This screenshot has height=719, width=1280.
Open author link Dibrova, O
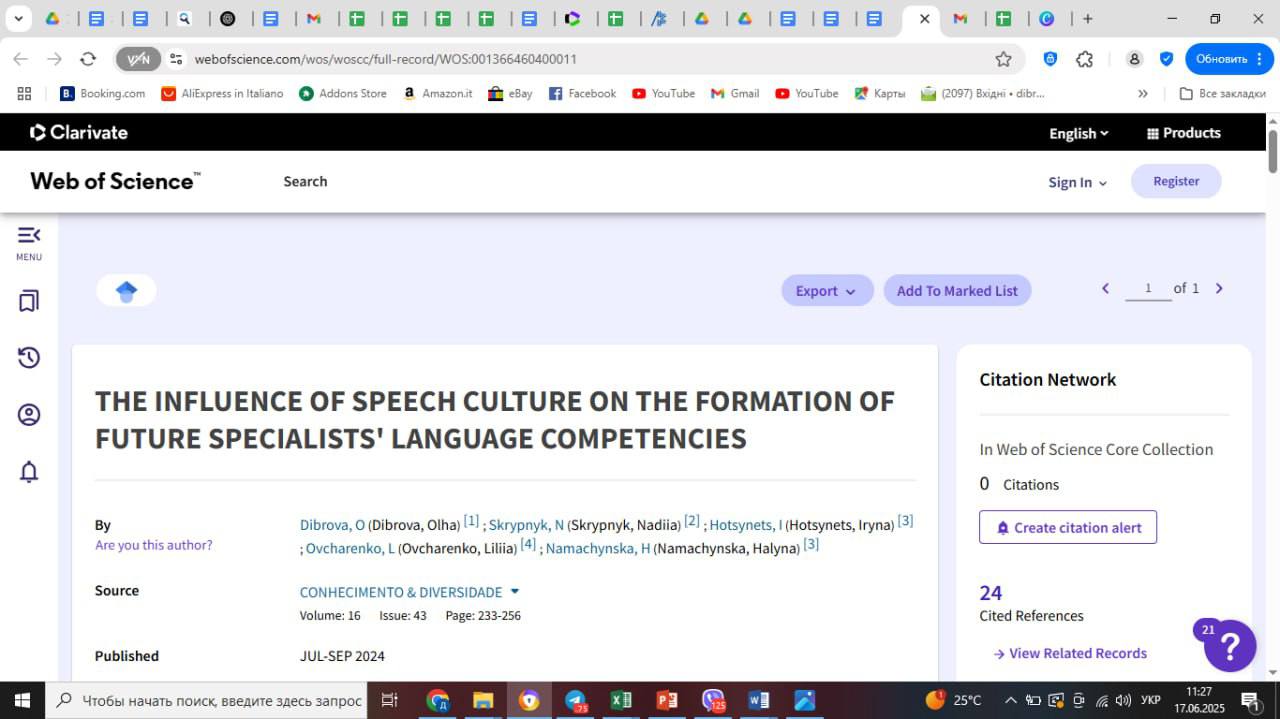[x=332, y=525]
